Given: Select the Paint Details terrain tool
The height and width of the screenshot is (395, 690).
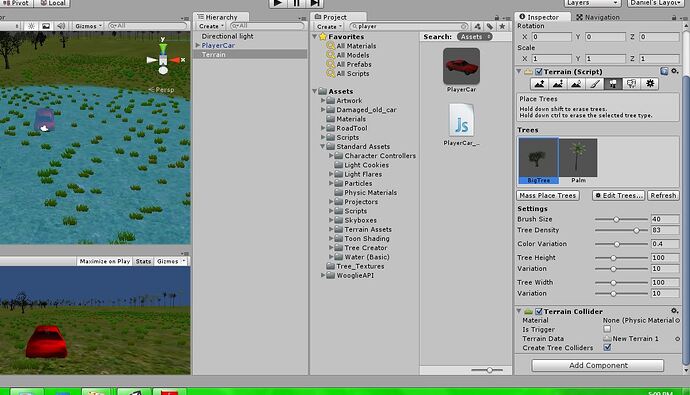Looking at the screenshot, I should tap(631, 84).
